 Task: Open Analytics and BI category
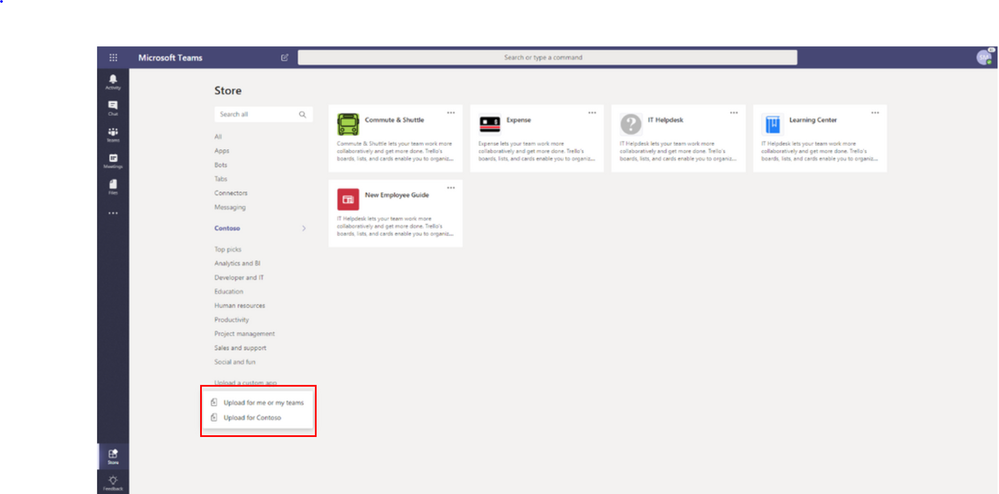click(238, 263)
